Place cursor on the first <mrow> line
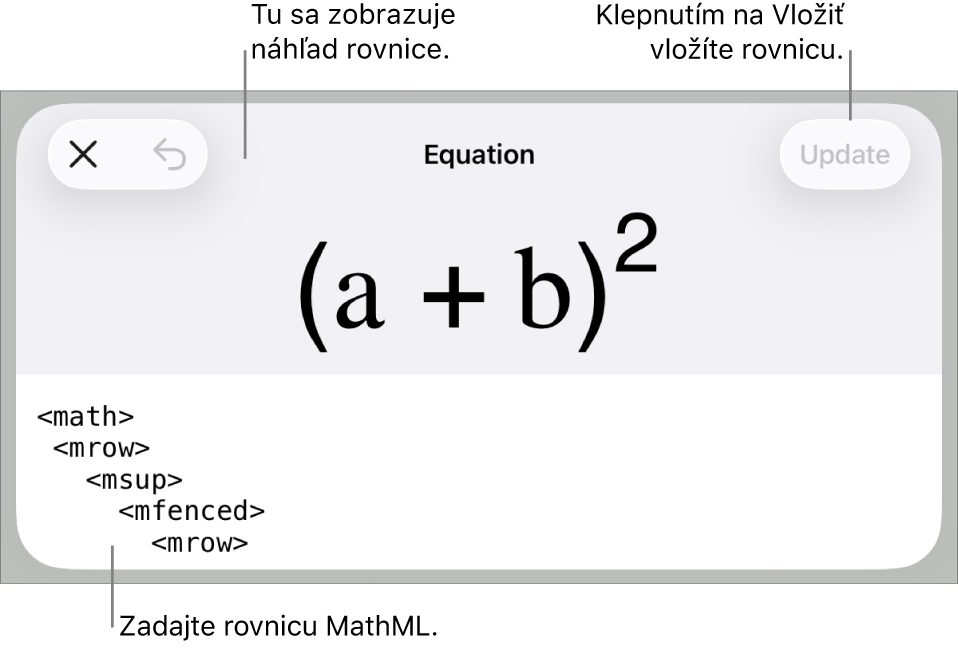This screenshot has width=958, height=652. [x=101, y=448]
